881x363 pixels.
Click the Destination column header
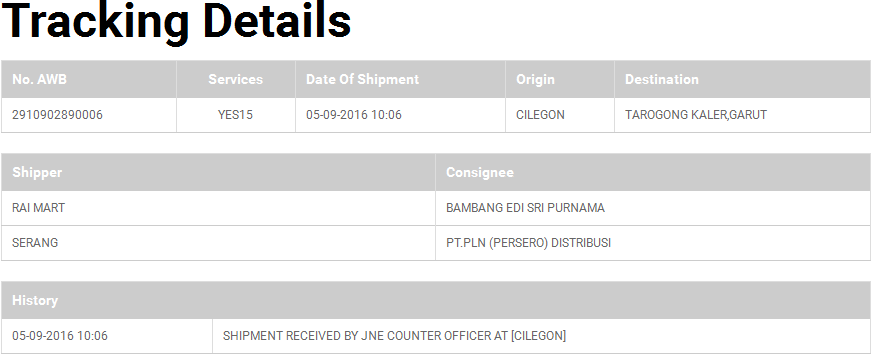click(x=662, y=79)
